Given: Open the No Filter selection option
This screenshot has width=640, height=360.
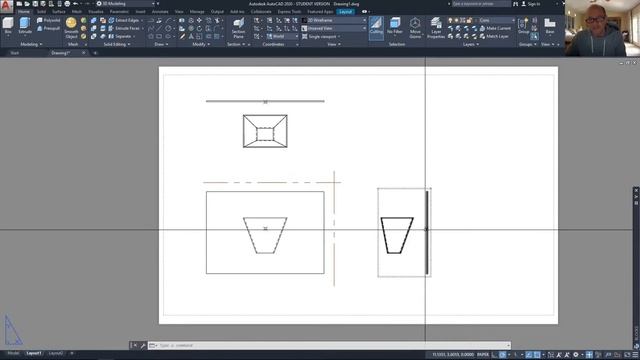Looking at the screenshot, I should [395, 26].
